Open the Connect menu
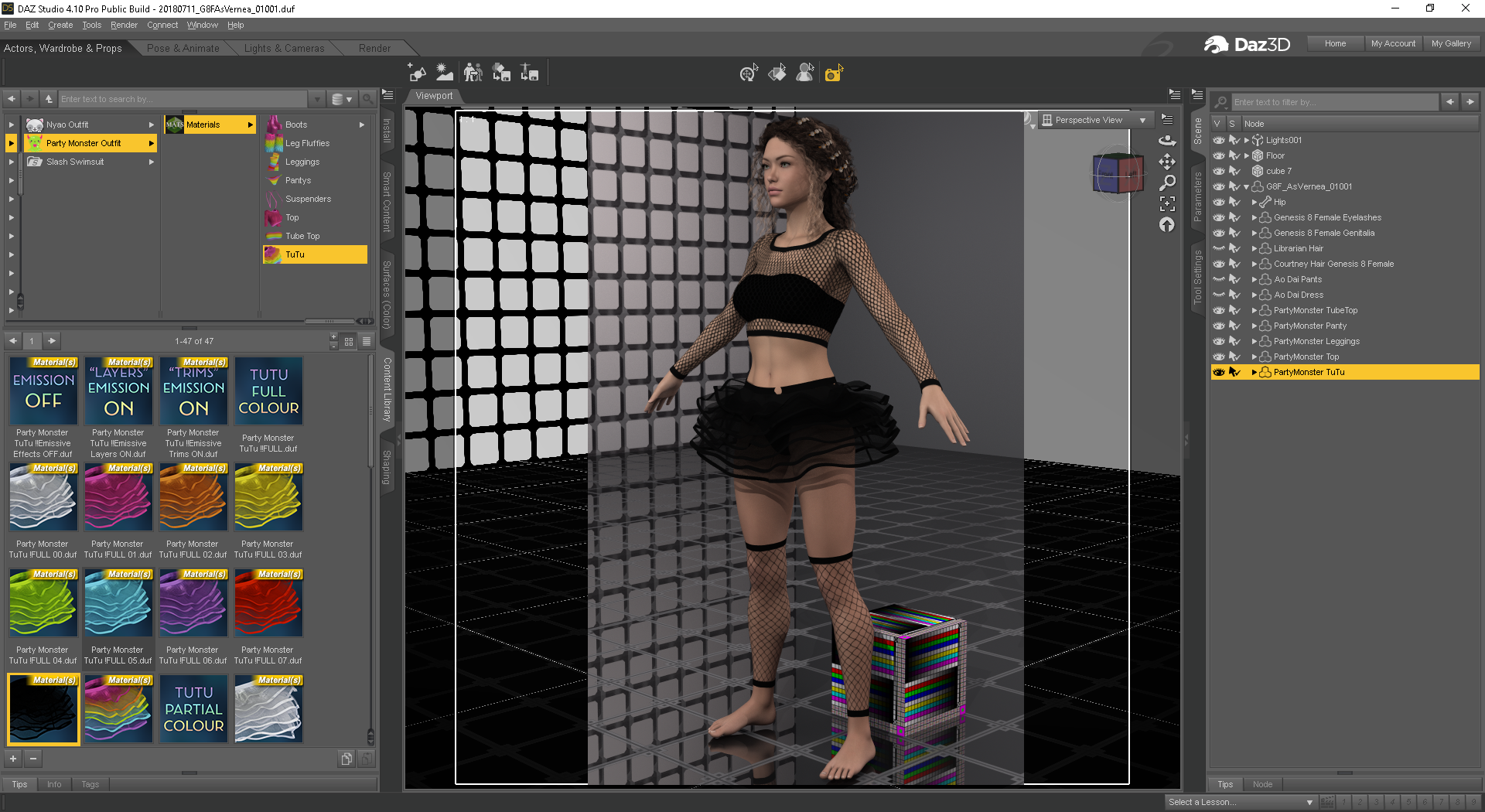This screenshot has width=1485, height=812. (x=162, y=25)
